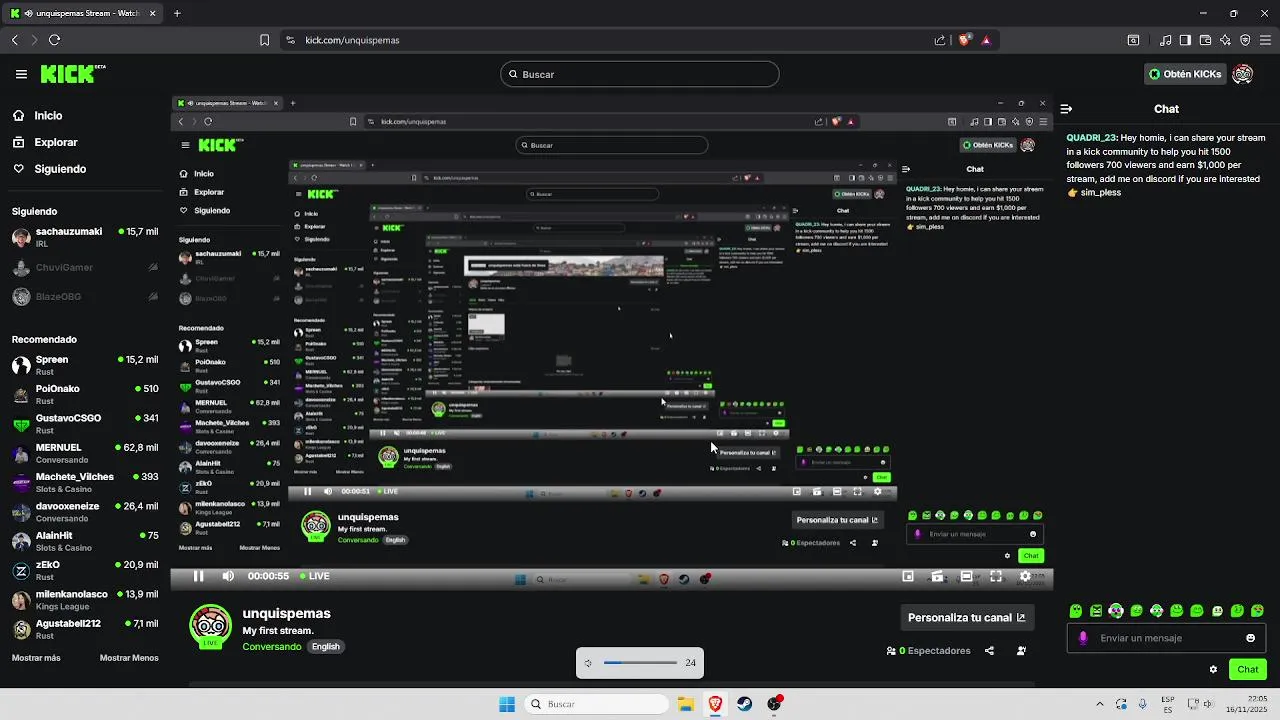Open the Brave Shields lion icon
This screenshot has width=1280, height=720.
pyautogui.click(x=964, y=40)
